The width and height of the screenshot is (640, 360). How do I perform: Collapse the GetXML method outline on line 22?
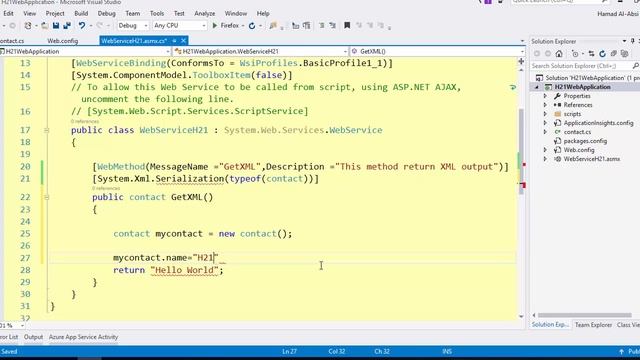[x=47, y=198]
